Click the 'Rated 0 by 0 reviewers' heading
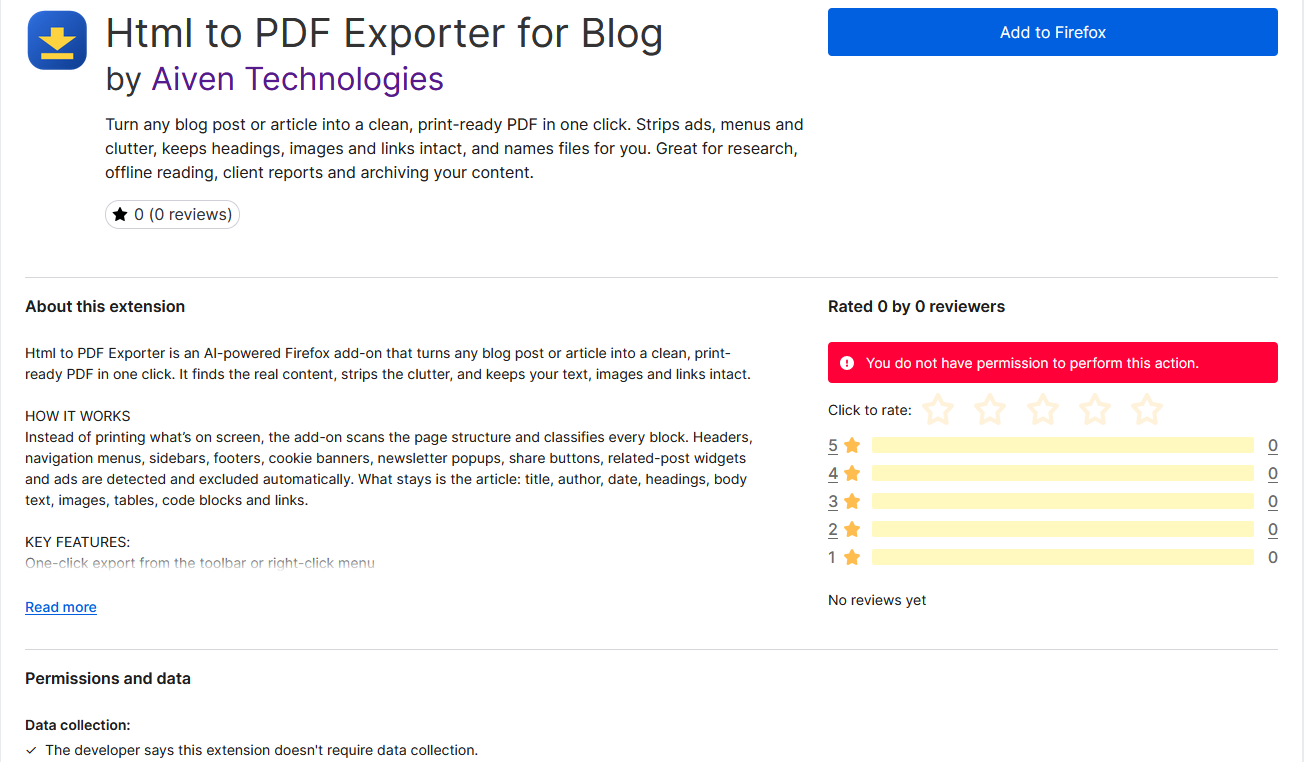This screenshot has height=762, width=1304. pos(916,307)
